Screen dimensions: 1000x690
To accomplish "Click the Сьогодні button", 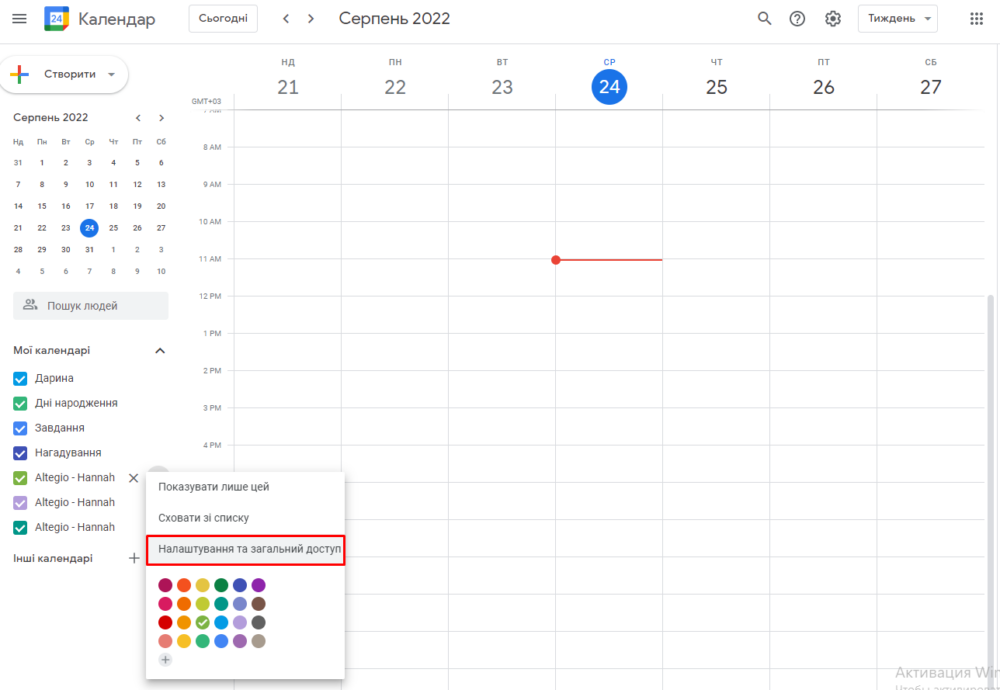I will pyautogui.click(x=223, y=18).
